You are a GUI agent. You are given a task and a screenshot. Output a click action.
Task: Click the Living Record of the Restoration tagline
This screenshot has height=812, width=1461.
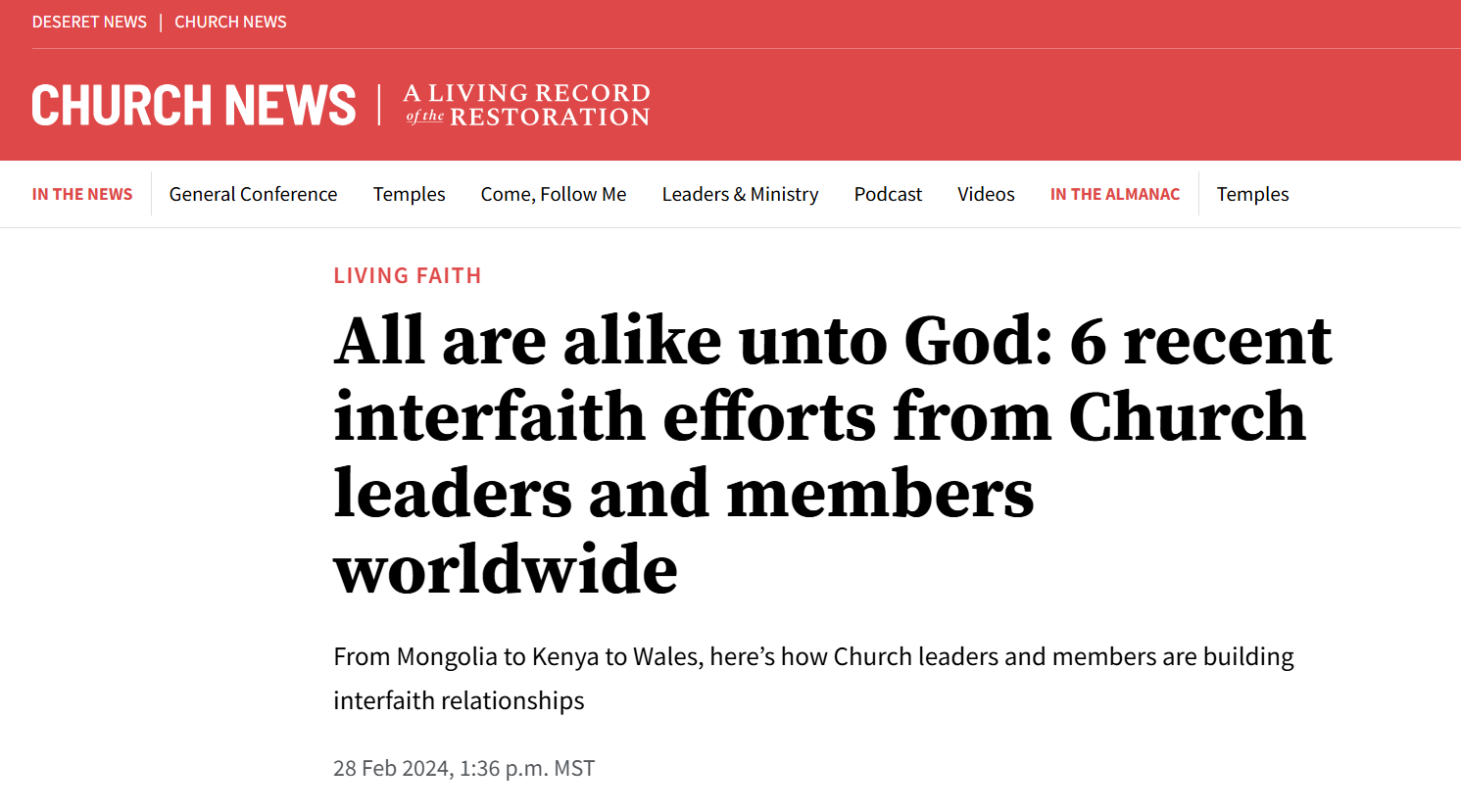click(x=526, y=106)
